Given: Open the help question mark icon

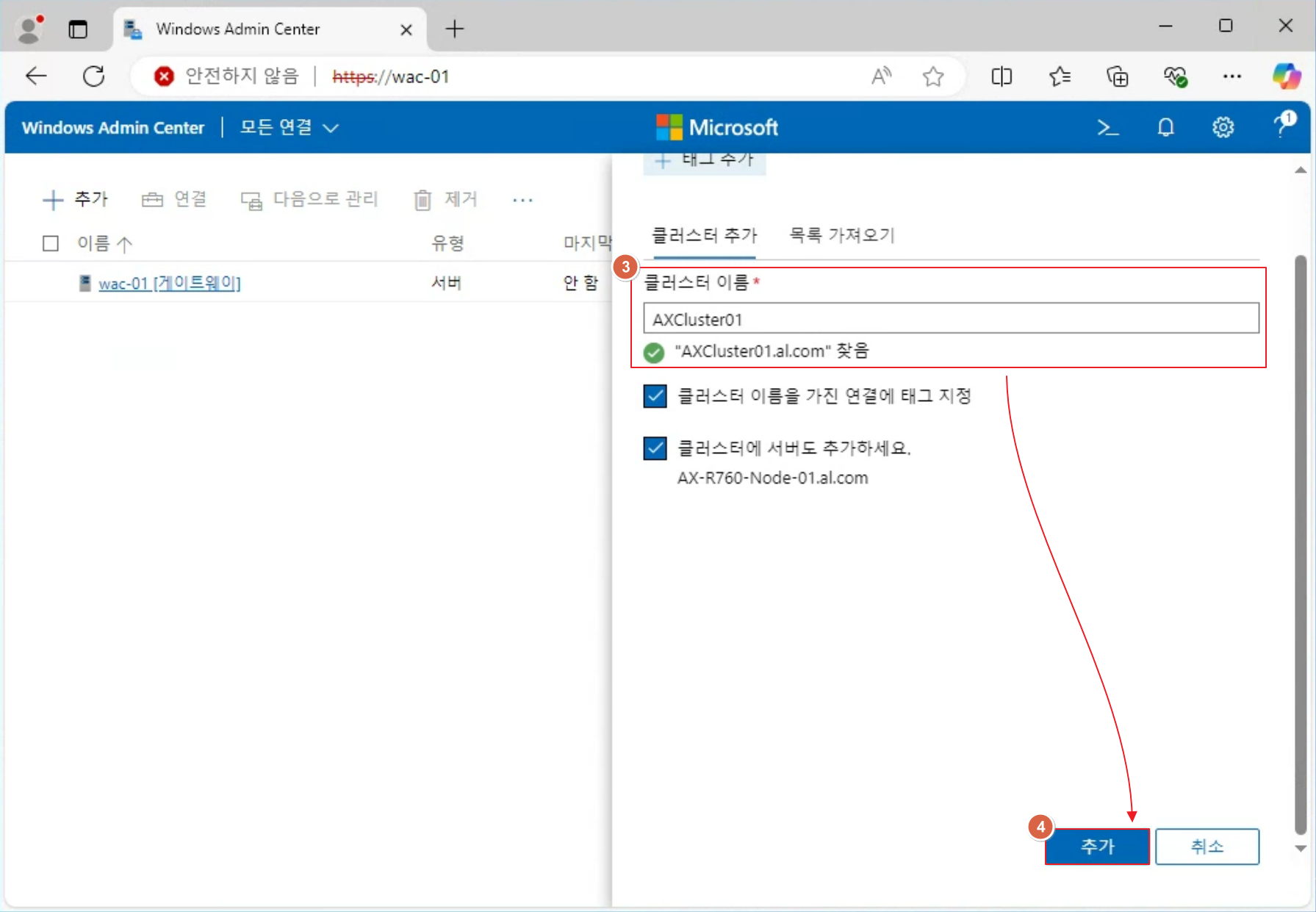Looking at the screenshot, I should click(x=1283, y=125).
